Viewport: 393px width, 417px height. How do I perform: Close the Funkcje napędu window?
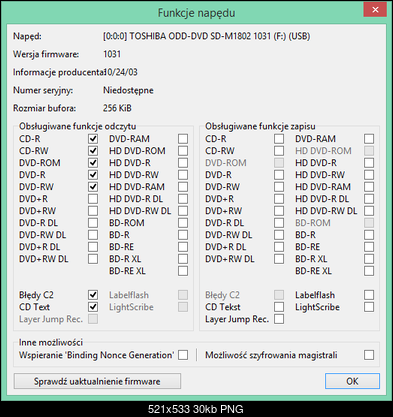tap(375, 10)
